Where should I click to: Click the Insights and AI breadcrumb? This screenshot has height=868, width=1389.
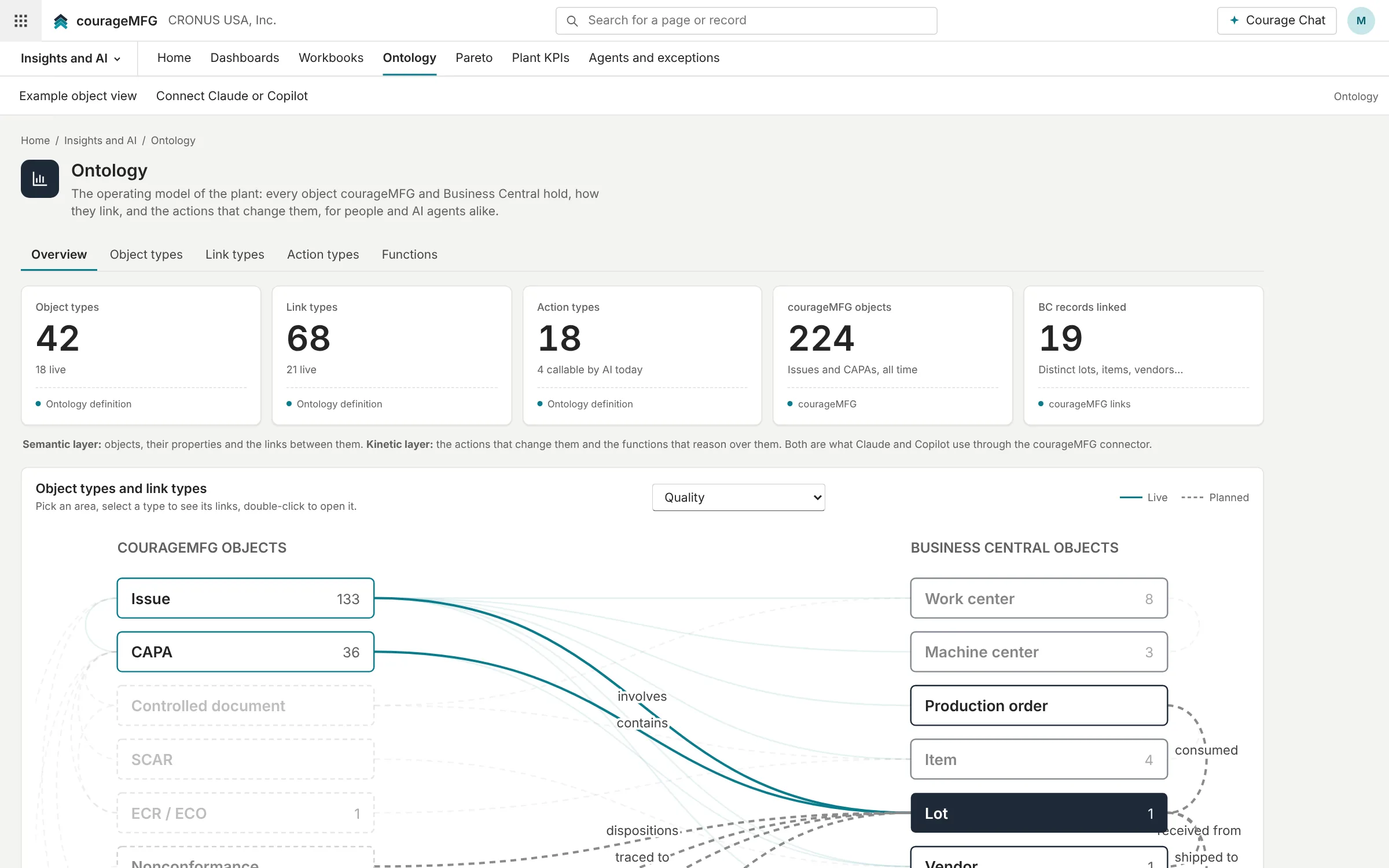[100, 141]
